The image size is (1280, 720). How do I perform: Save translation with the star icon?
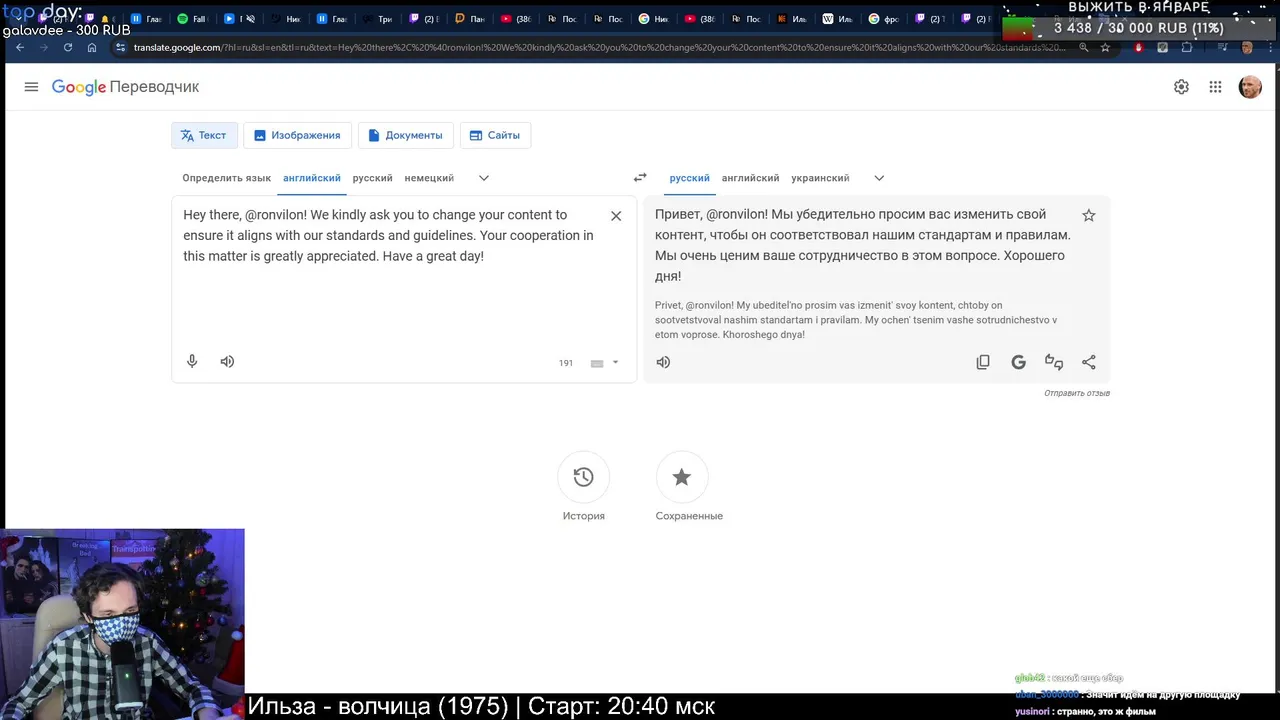1089,215
